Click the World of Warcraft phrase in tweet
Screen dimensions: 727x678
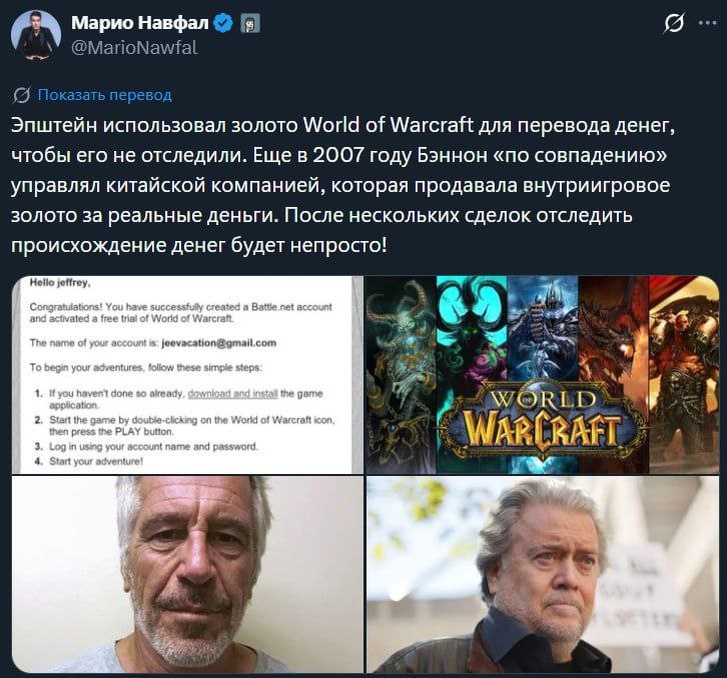(x=388, y=126)
